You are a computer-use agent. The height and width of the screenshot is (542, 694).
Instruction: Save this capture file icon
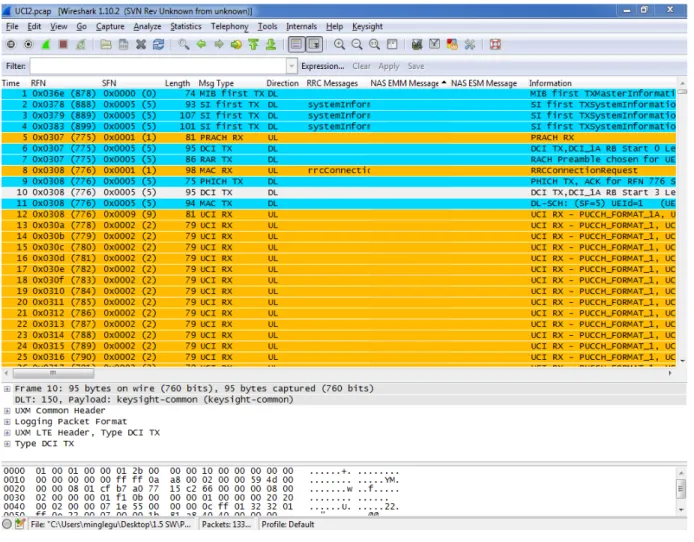click(123, 45)
